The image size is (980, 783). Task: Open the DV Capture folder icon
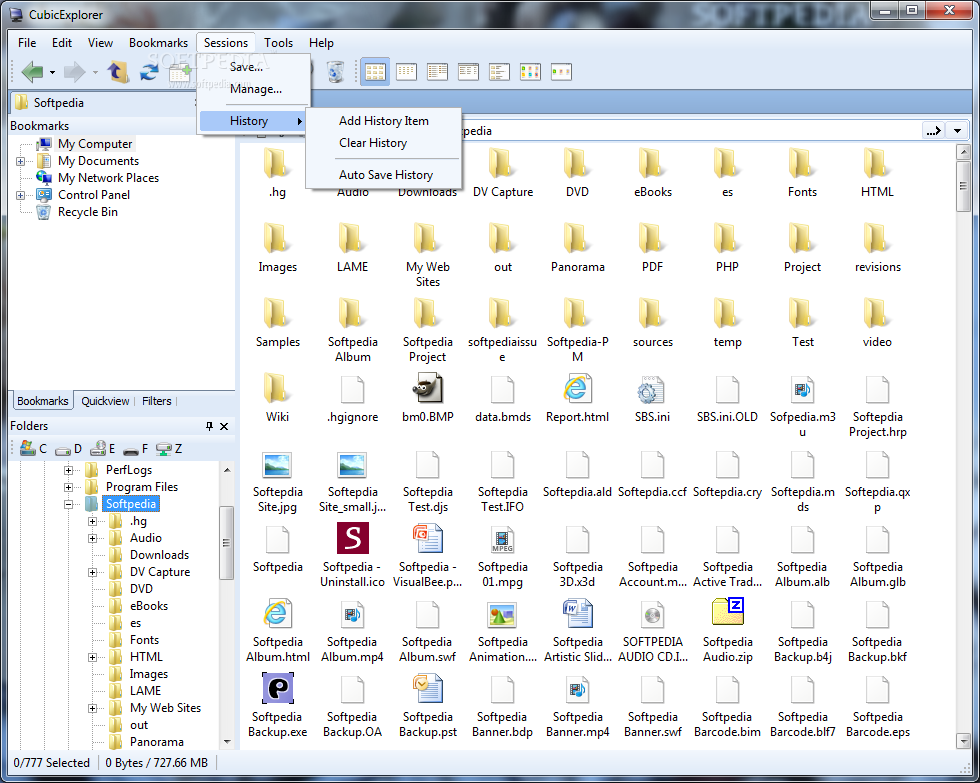tap(502, 164)
